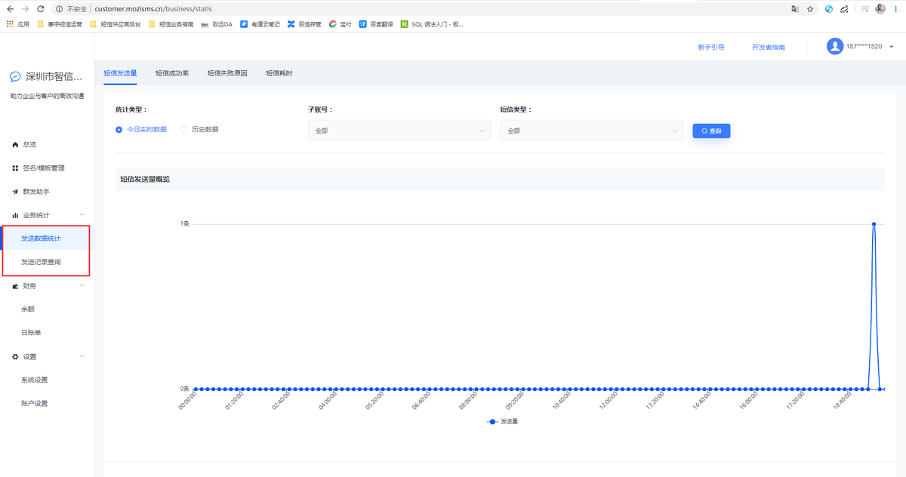Open the account dropdown arrow next to 187****1520
This screenshot has height=477, width=906.
coord(891,47)
